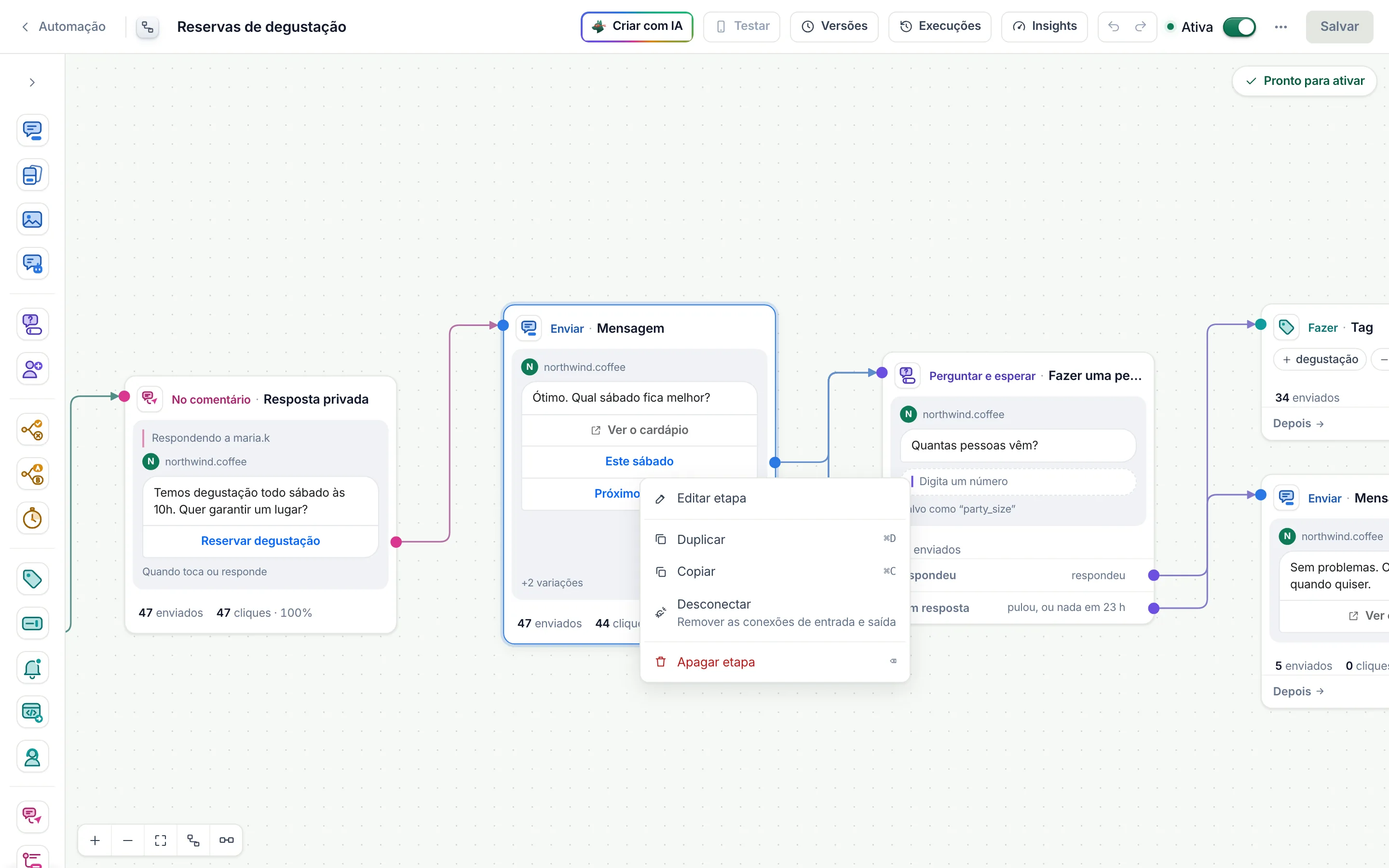Add a send message step from sidebar

point(32,130)
